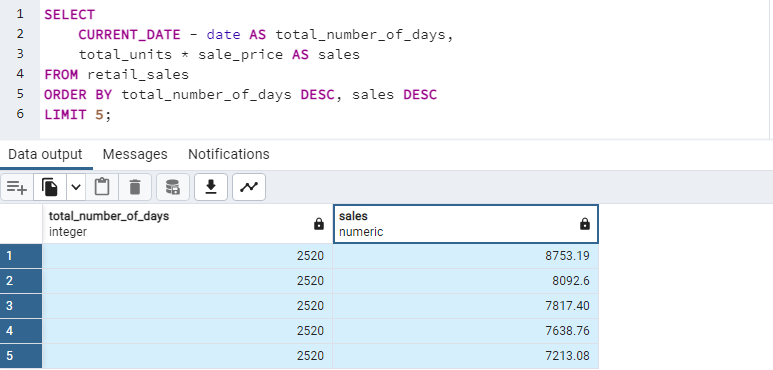The image size is (773, 370).
Task: Open the Notifications tab
Action: click(x=229, y=154)
